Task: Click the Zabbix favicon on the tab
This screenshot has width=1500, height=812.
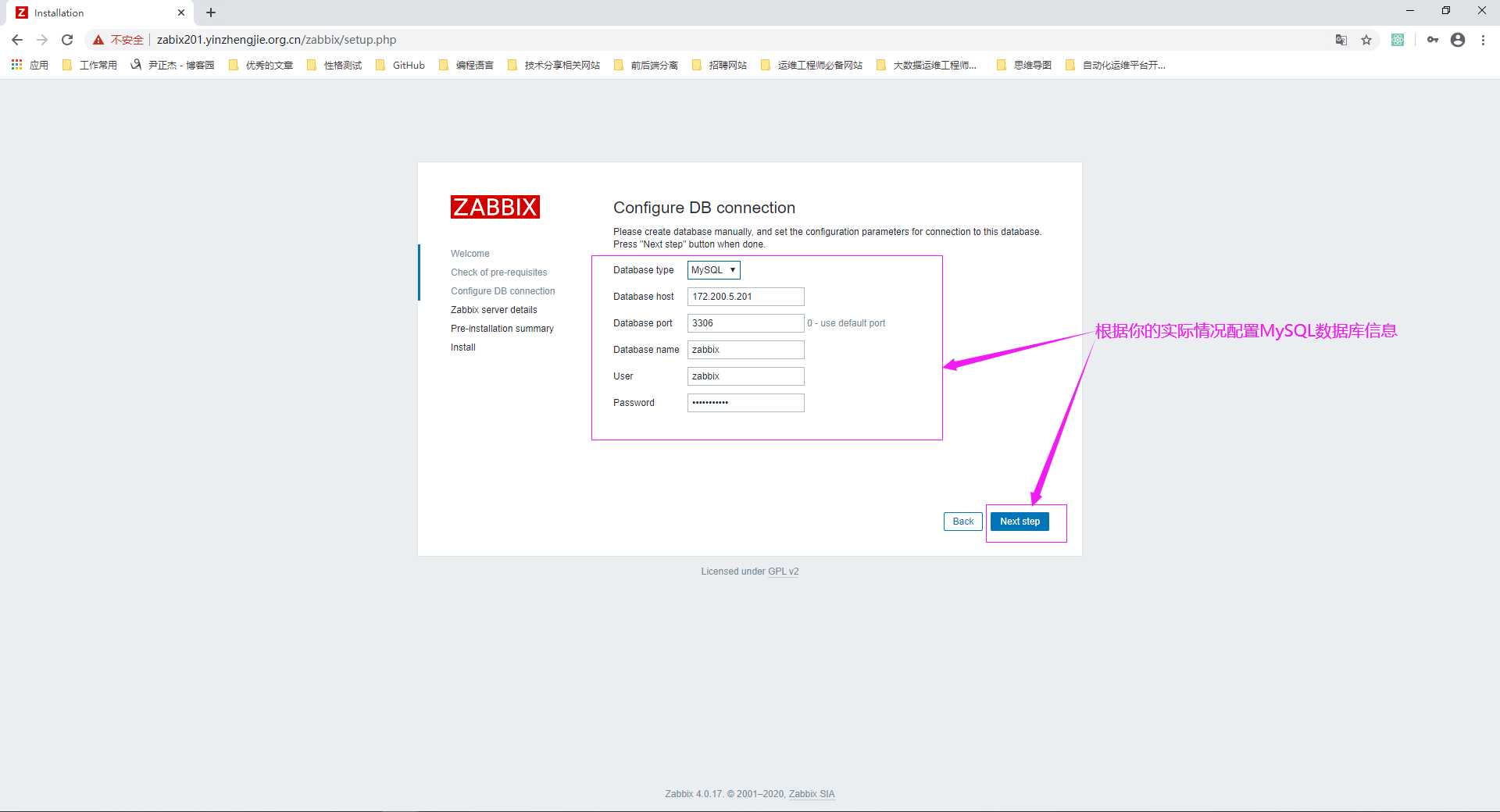Action: point(22,12)
